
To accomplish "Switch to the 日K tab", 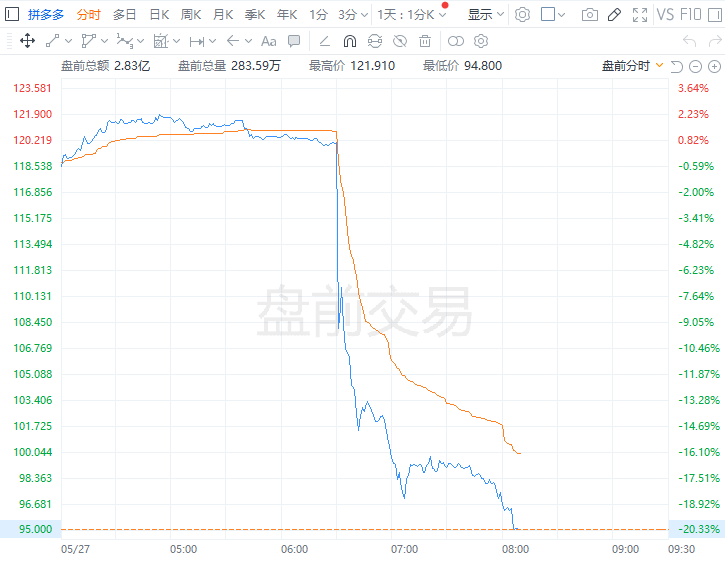I will pyautogui.click(x=158, y=15).
